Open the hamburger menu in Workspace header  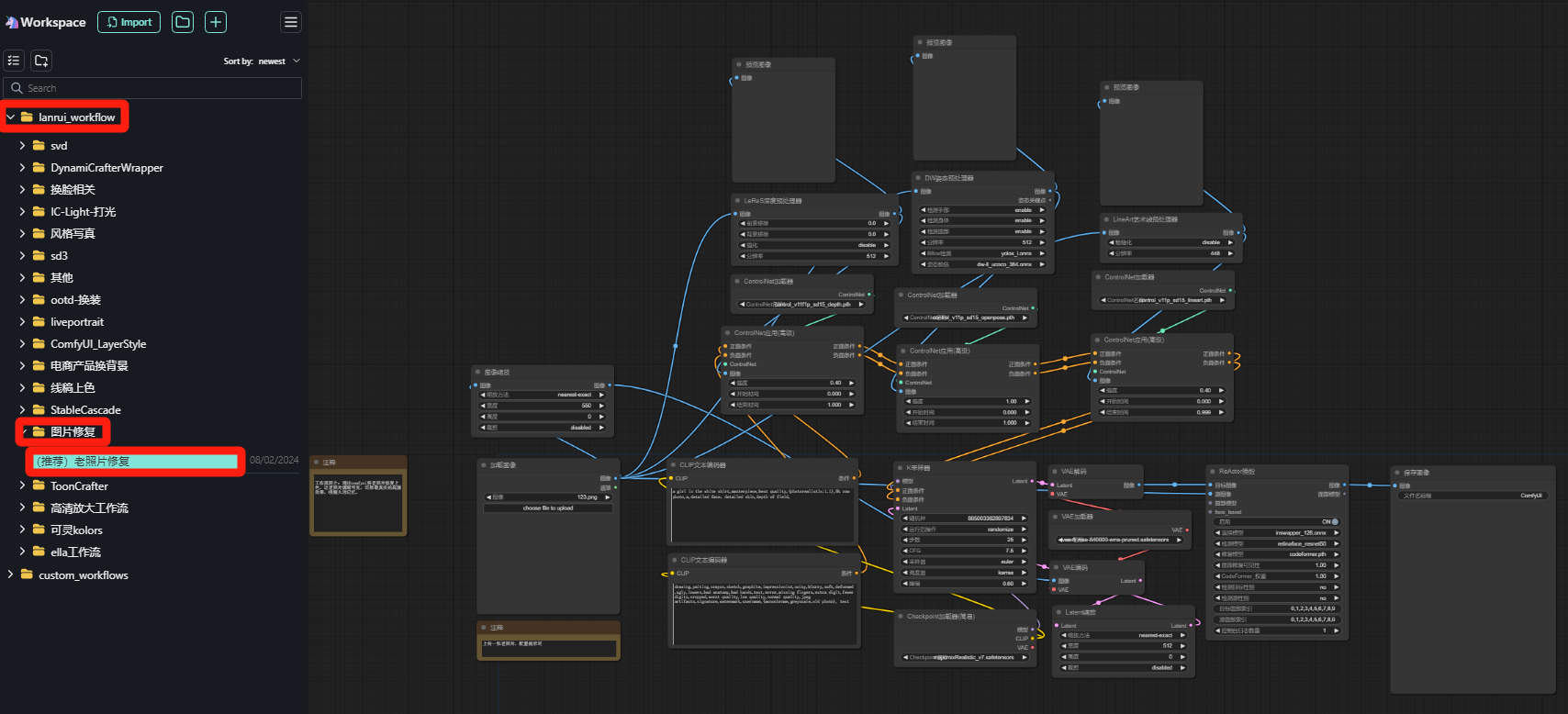point(291,22)
